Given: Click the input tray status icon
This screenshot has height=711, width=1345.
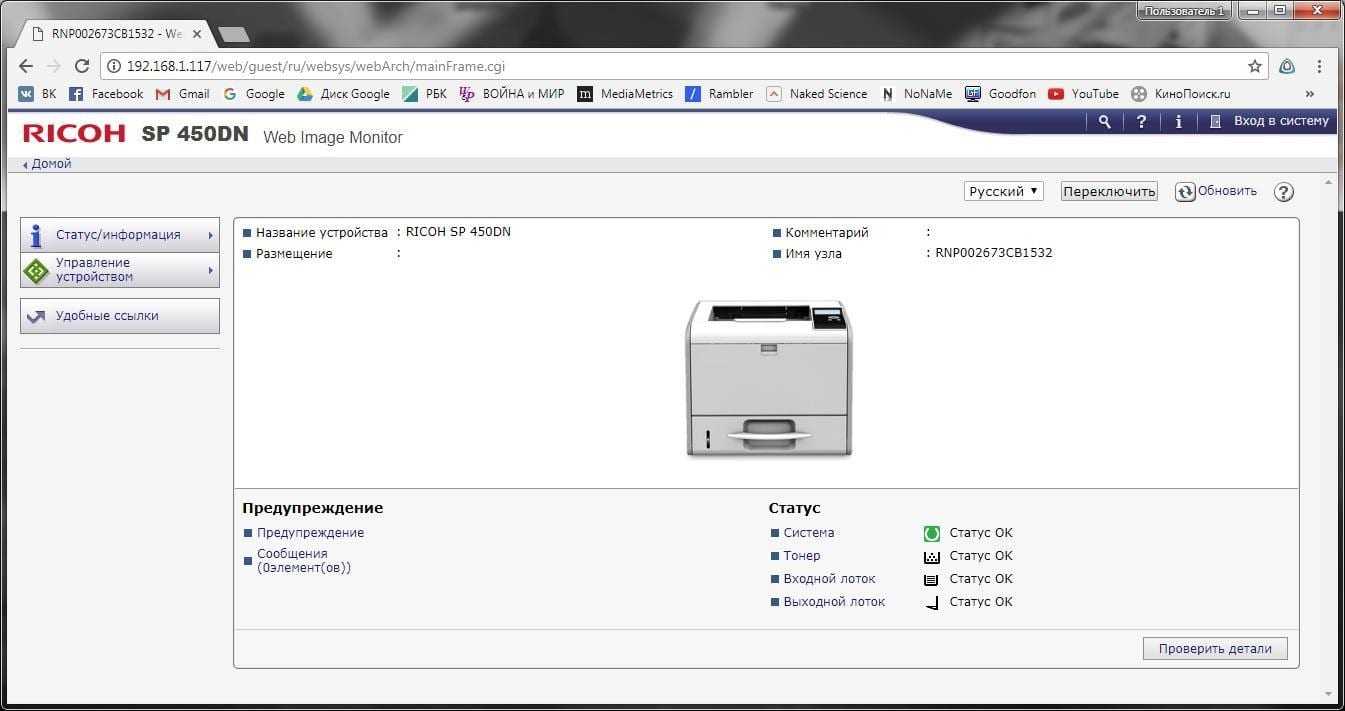Looking at the screenshot, I should click(932, 580).
